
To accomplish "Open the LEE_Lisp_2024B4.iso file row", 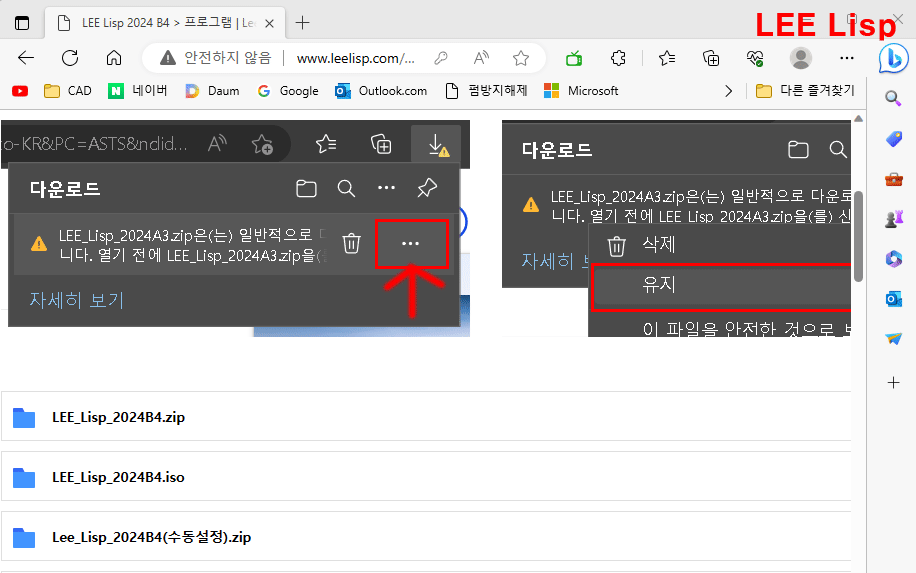I will (426, 477).
